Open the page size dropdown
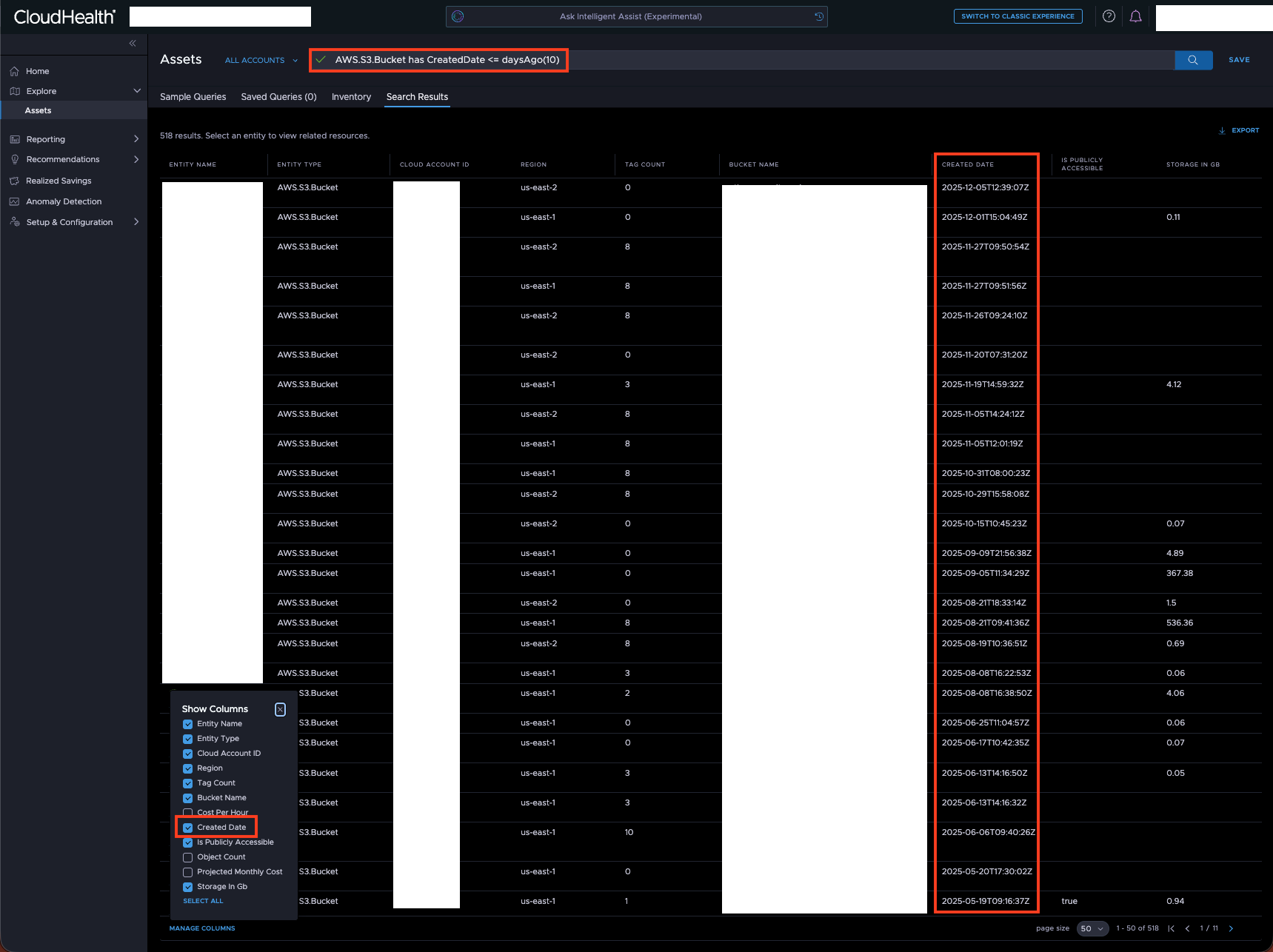The height and width of the screenshot is (952, 1273). point(1092,928)
